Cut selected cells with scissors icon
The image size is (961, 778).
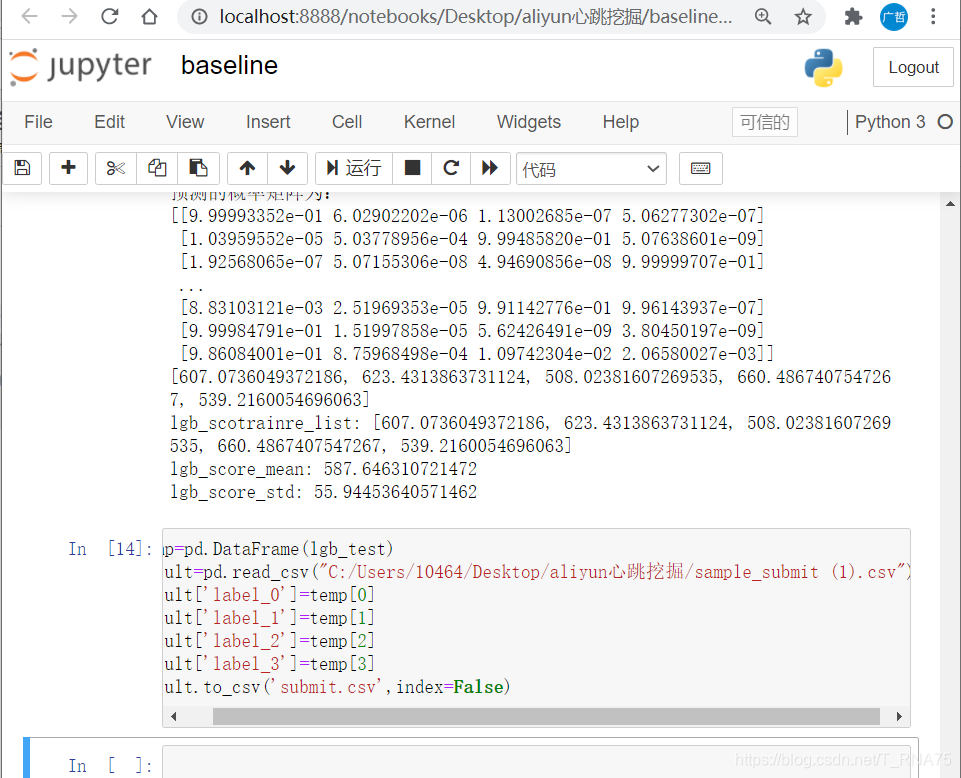pos(115,168)
